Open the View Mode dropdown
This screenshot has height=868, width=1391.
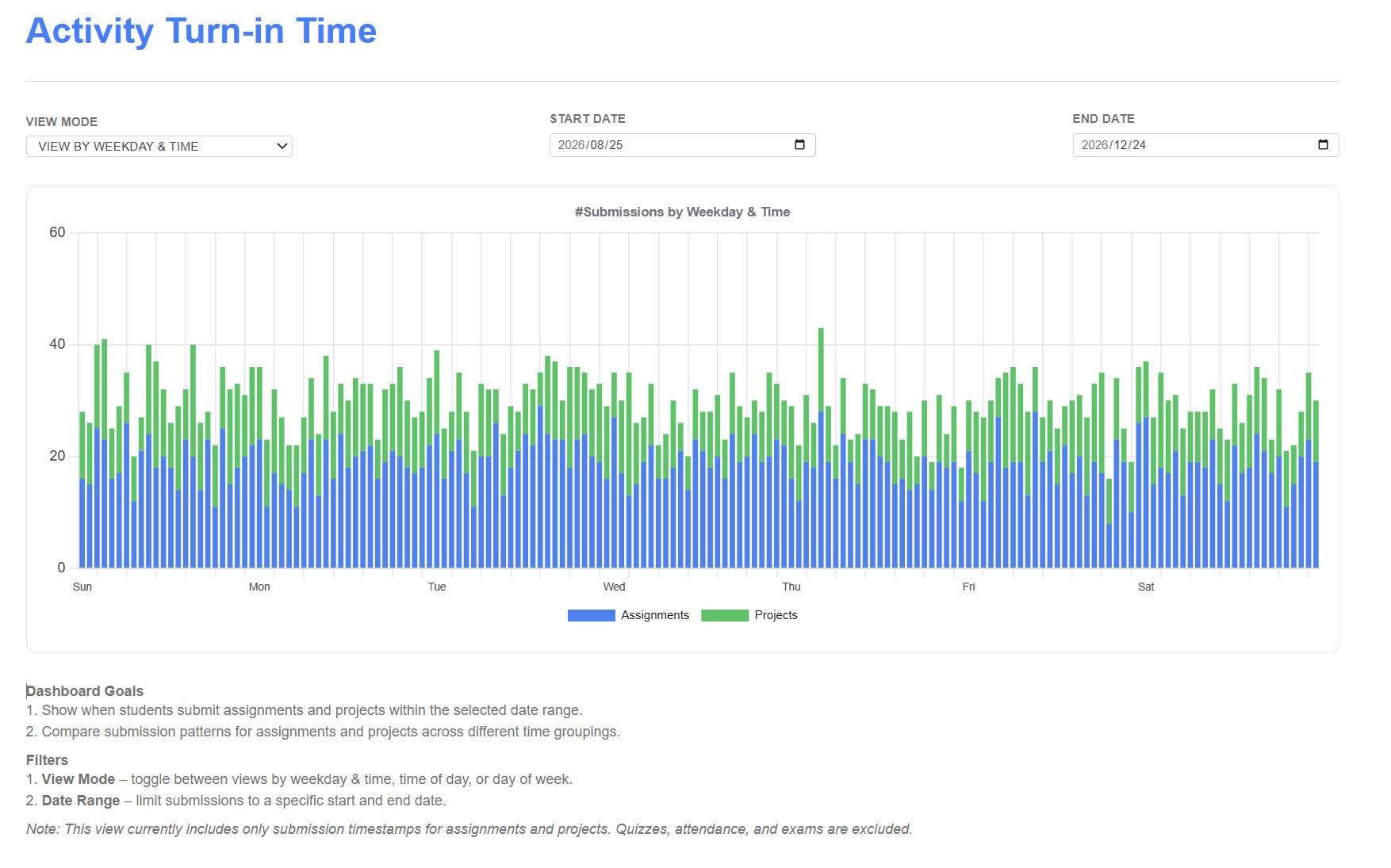[x=159, y=147]
